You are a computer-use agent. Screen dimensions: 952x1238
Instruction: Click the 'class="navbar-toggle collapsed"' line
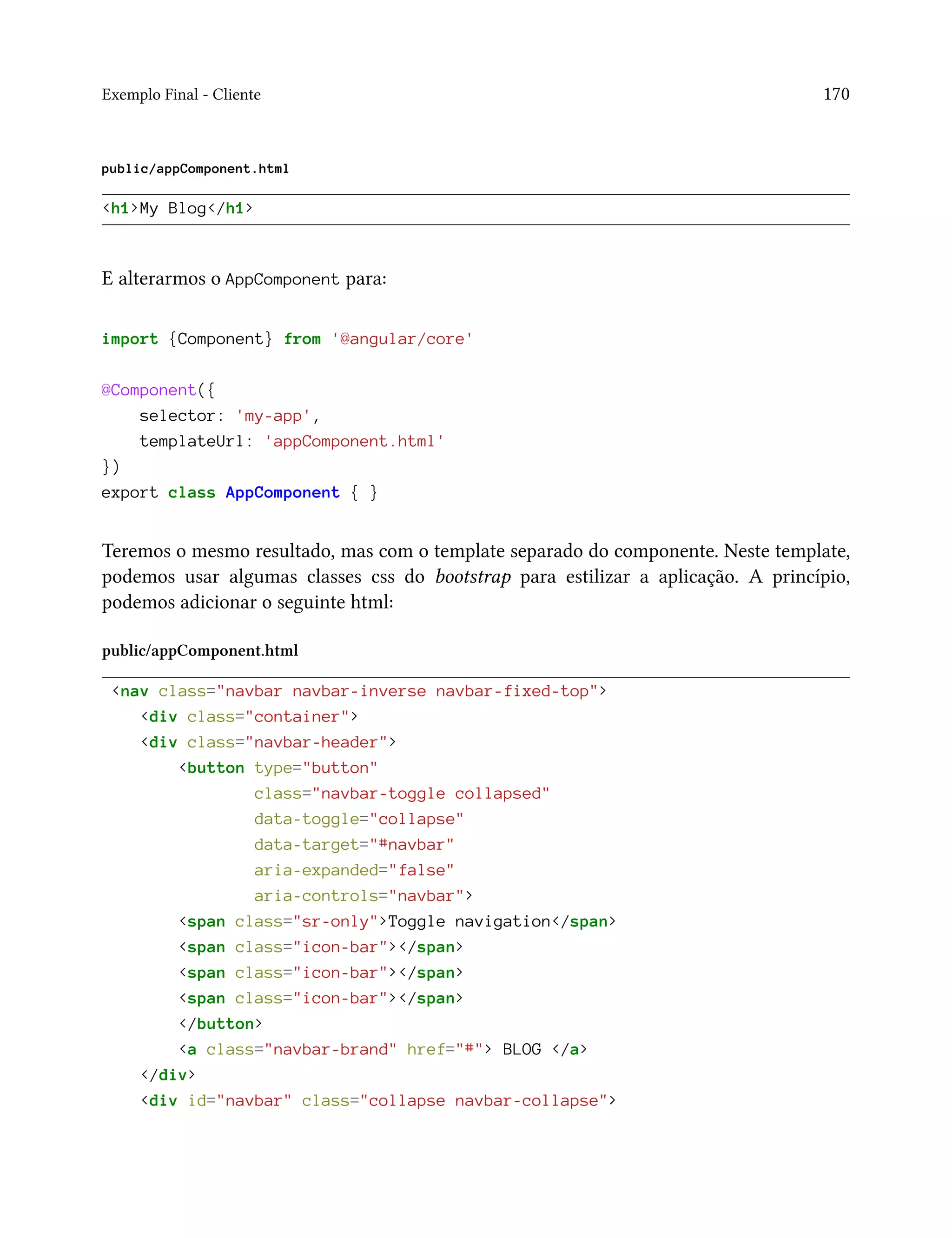coord(402,794)
